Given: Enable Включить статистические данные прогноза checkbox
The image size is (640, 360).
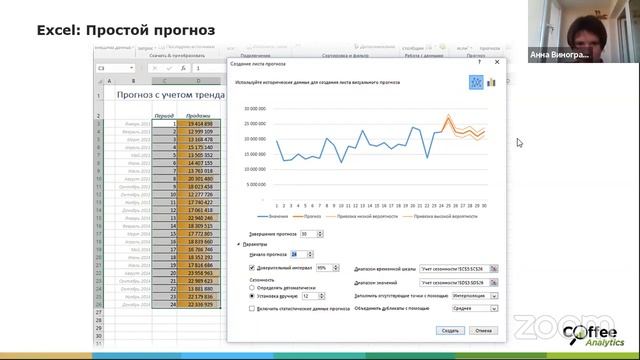Looking at the screenshot, I should click(x=252, y=309).
